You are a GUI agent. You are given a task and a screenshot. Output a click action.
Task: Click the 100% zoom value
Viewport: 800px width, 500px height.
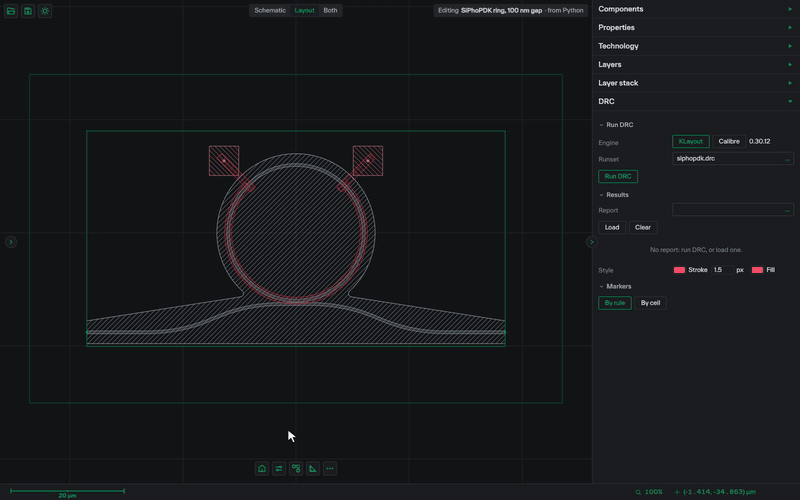pyautogui.click(x=654, y=492)
